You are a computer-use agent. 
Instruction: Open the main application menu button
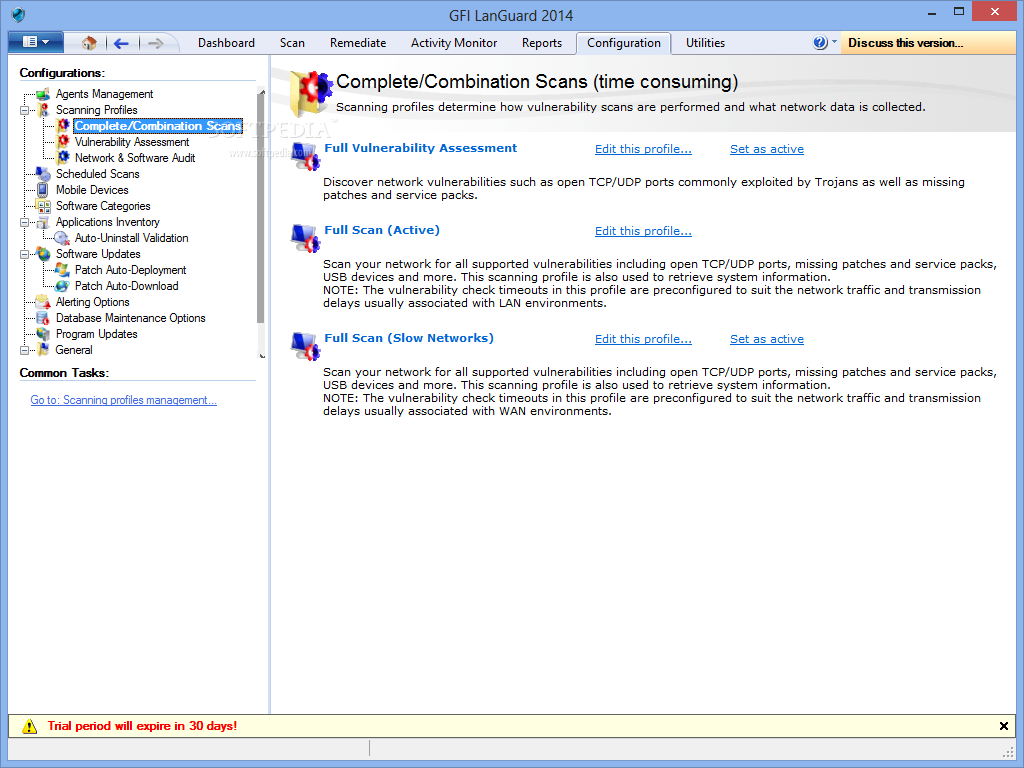tap(36, 42)
